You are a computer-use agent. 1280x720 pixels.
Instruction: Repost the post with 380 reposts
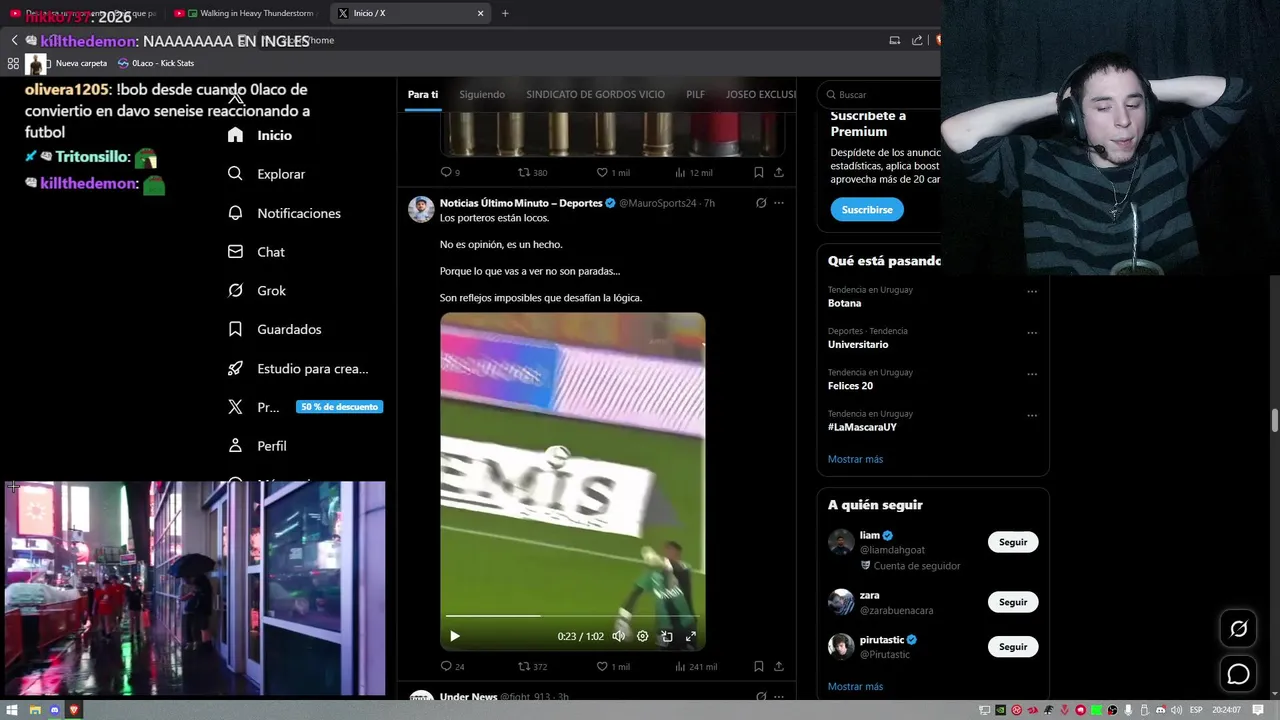pyautogui.click(x=532, y=173)
